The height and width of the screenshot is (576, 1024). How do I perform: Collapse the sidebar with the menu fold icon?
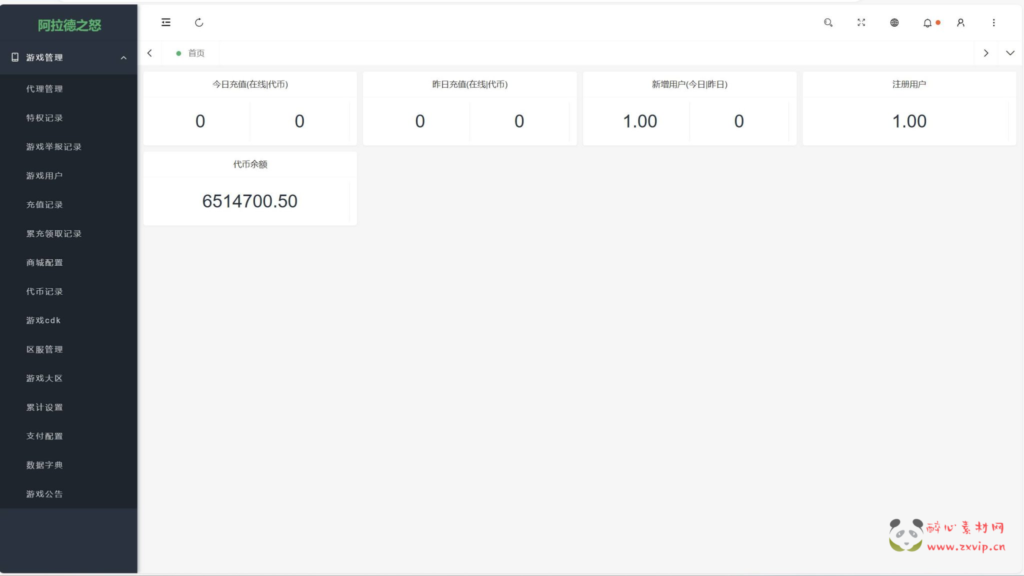coord(166,22)
